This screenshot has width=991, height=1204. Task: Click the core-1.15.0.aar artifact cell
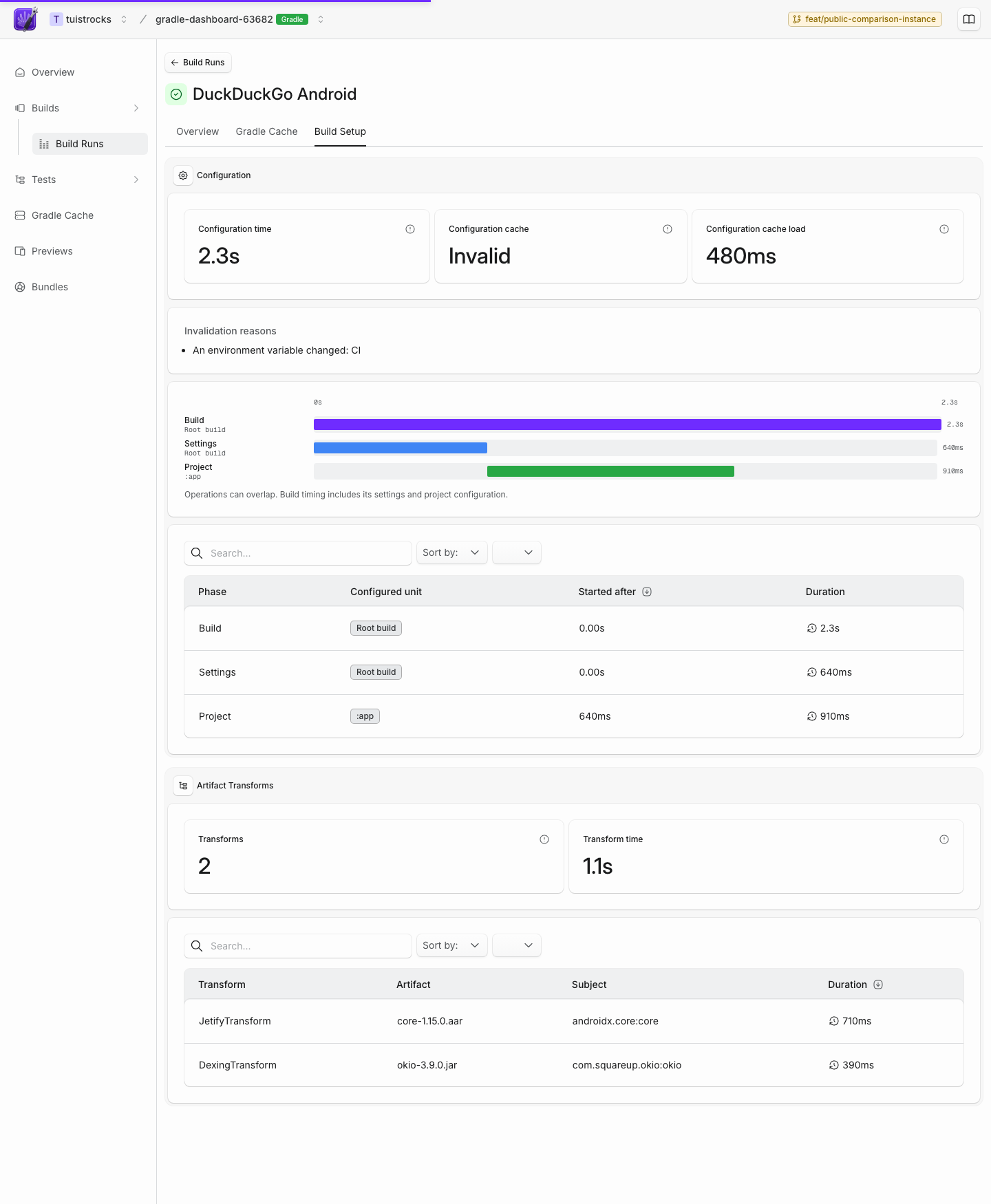point(429,1021)
